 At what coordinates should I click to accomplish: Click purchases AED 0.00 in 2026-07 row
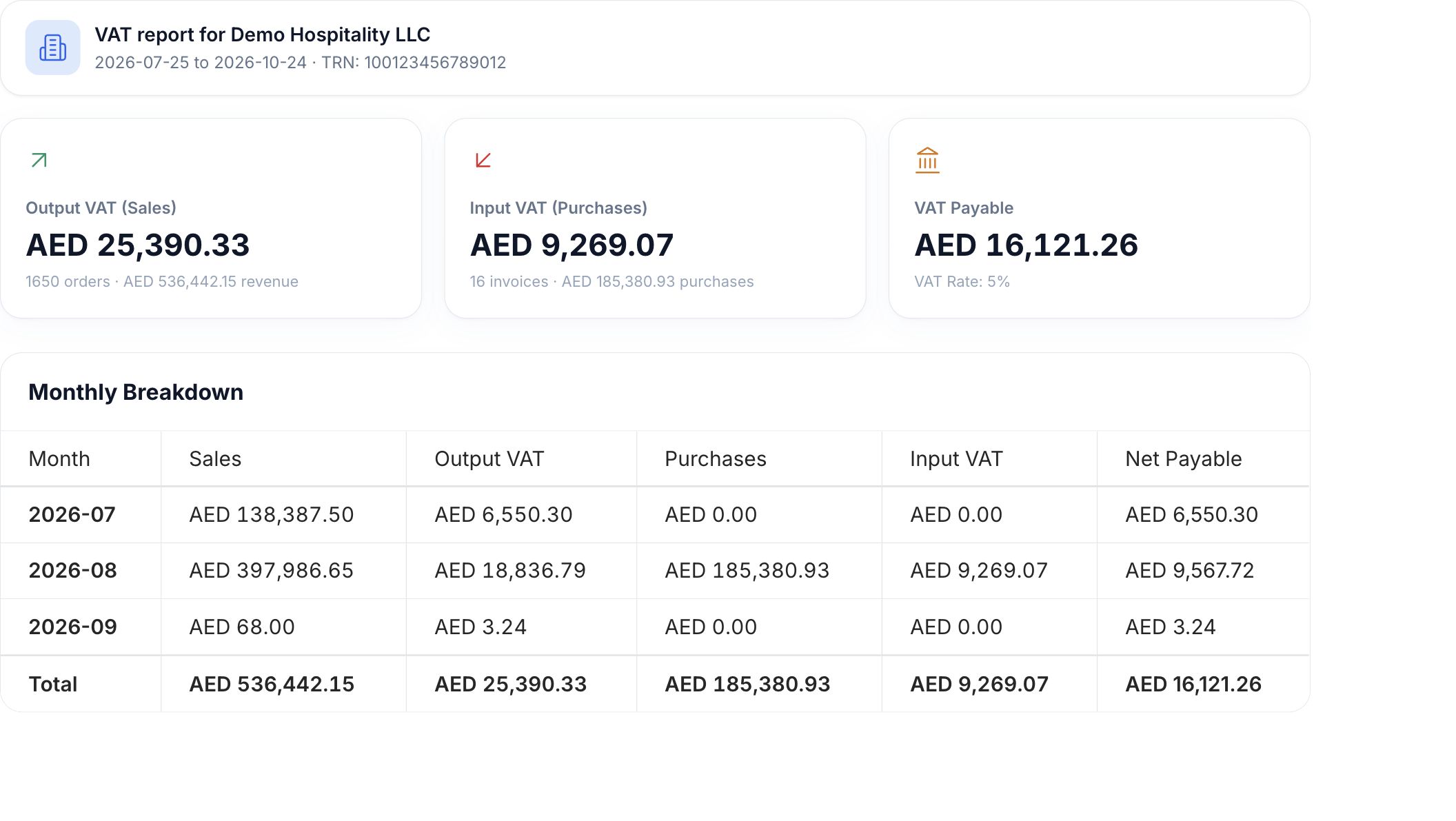click(x=711, y=515)
